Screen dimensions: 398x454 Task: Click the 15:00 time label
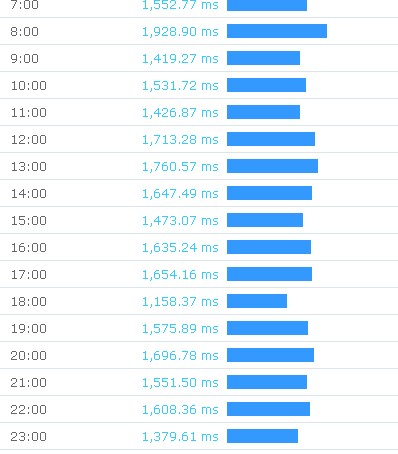(29, 221)
